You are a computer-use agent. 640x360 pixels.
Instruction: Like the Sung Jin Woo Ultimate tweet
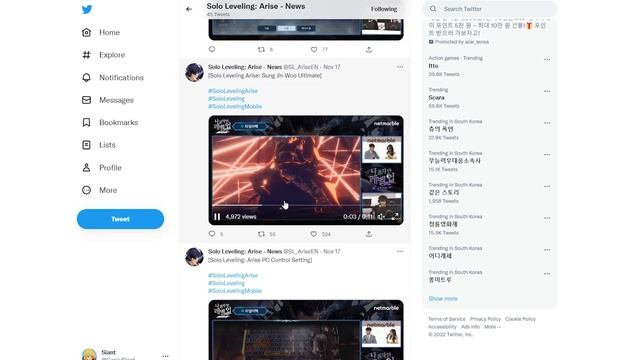click(313, 234)
